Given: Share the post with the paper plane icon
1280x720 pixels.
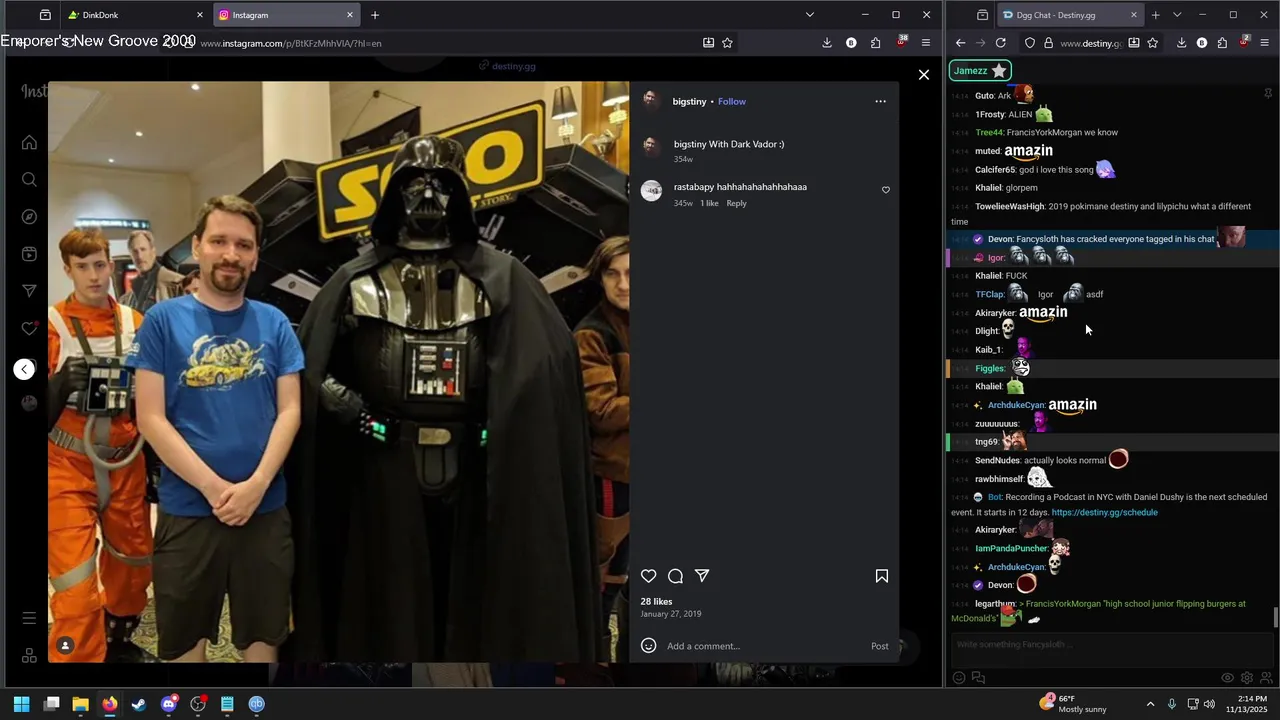Looking at the screenshot, I should pos(702,576).
